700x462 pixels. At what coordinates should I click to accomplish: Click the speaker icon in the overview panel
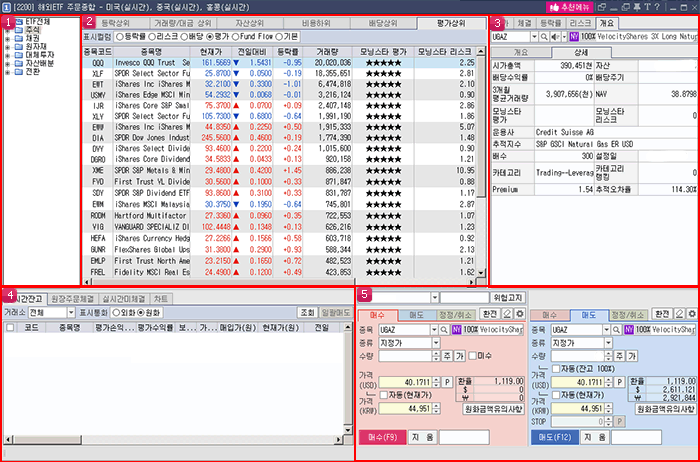point(554,37)
